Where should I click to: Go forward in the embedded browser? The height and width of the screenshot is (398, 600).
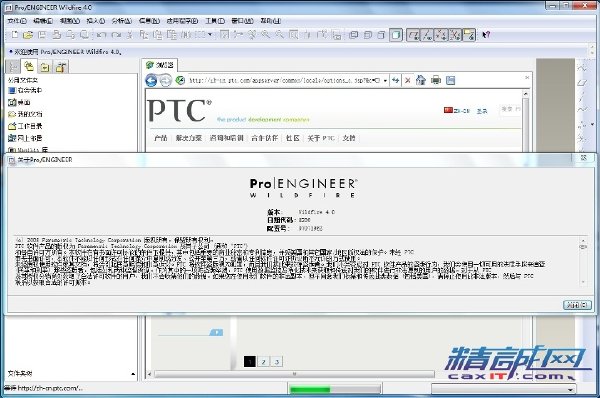pos(165,80)
